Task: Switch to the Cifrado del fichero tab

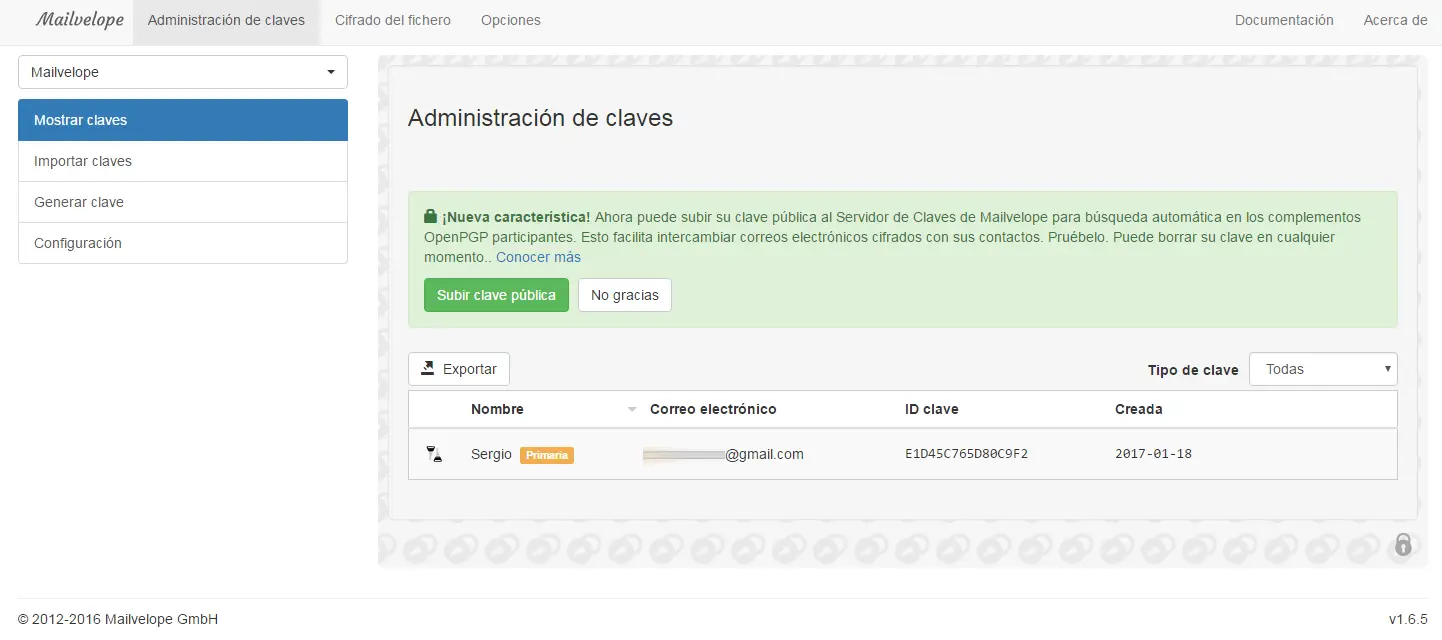Action: tap(393, 20)
